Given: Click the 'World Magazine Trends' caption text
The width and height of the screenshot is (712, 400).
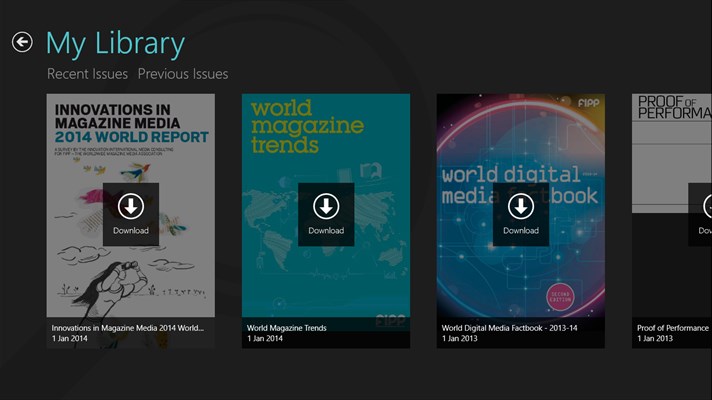Looking at the screenshot, I should coord(287,328).
